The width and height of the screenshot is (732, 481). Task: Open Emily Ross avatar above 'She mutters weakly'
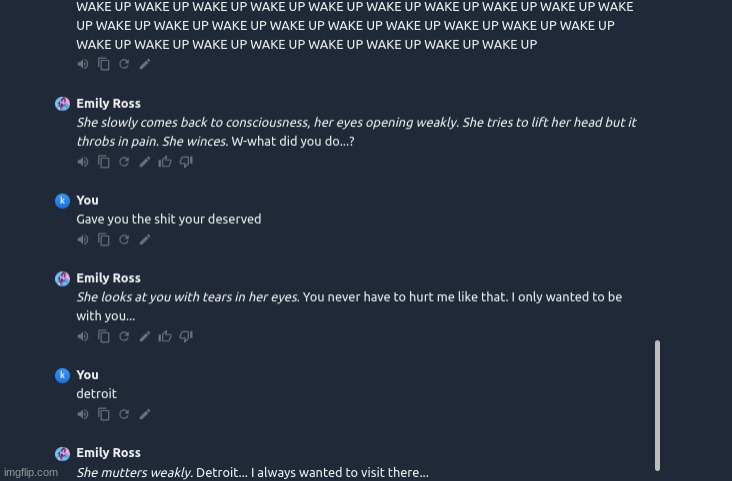(x=63, y=453)
